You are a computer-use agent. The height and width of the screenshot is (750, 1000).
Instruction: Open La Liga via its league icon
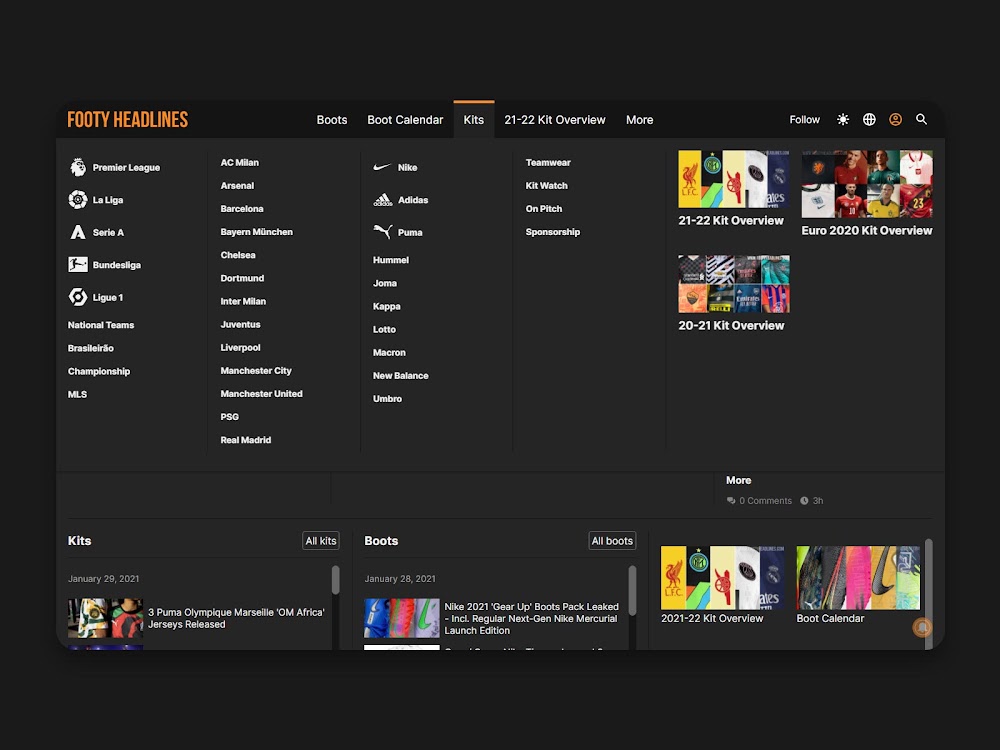78,200
